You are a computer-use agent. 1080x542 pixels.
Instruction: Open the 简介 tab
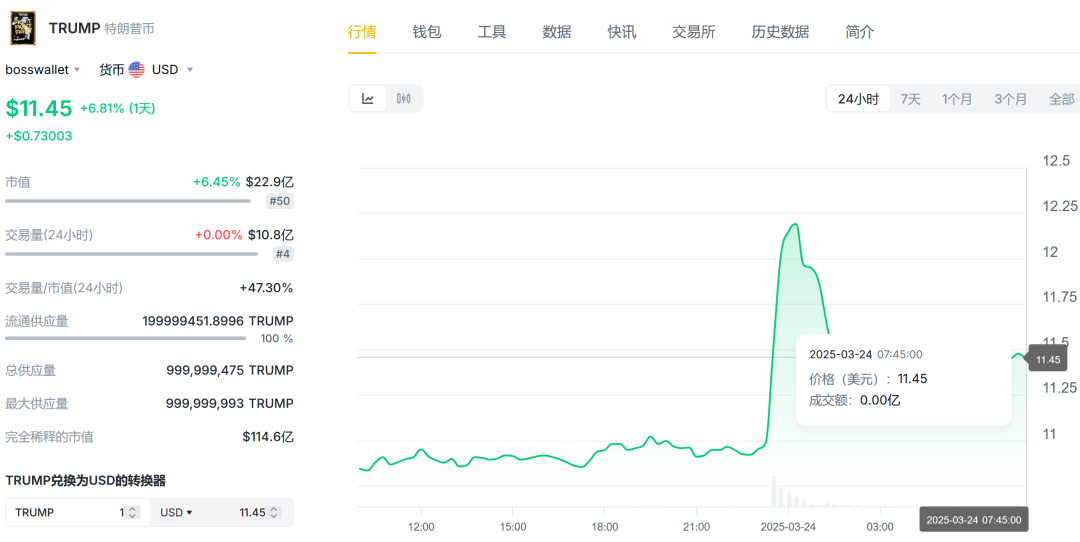[860, 32]
